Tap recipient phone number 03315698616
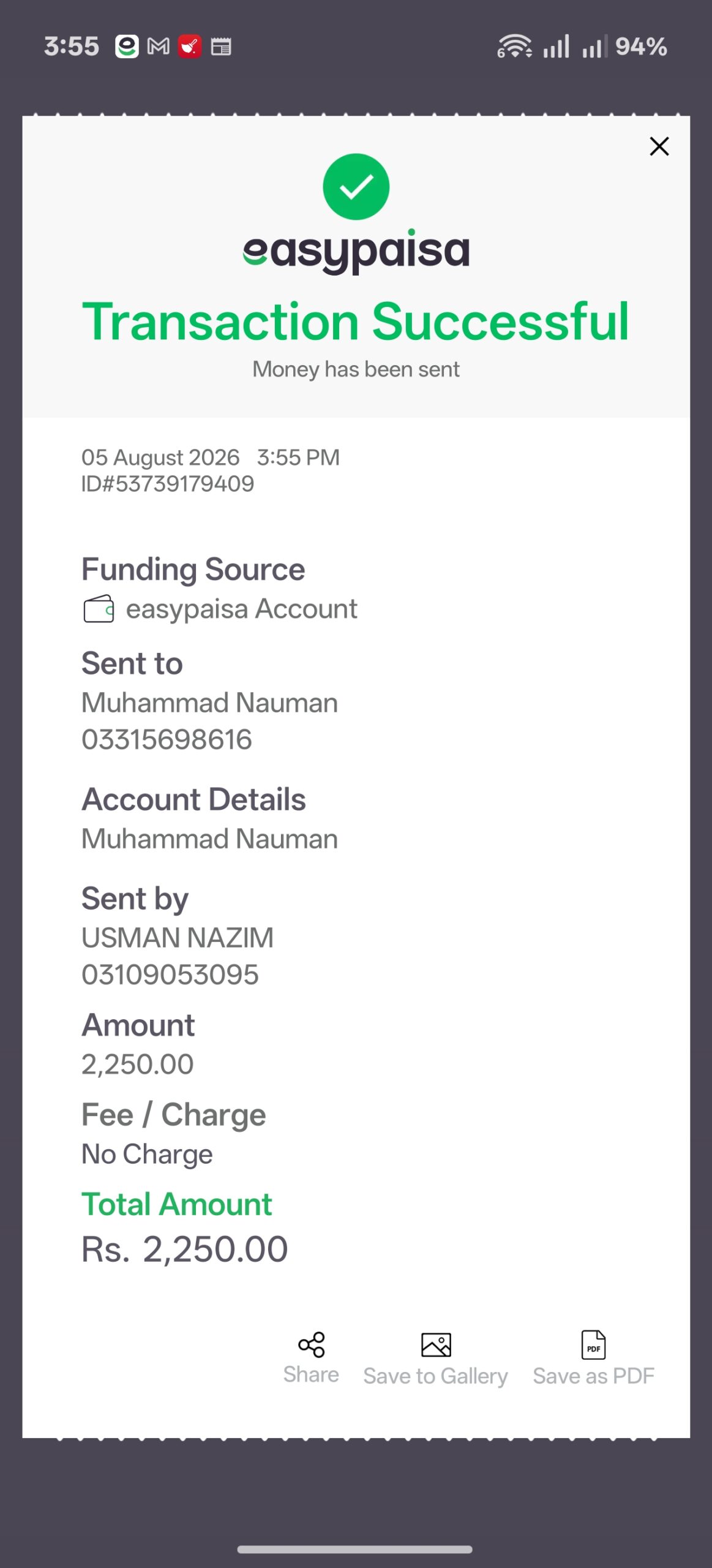712x1568 pixels. (x=167, y=739)
